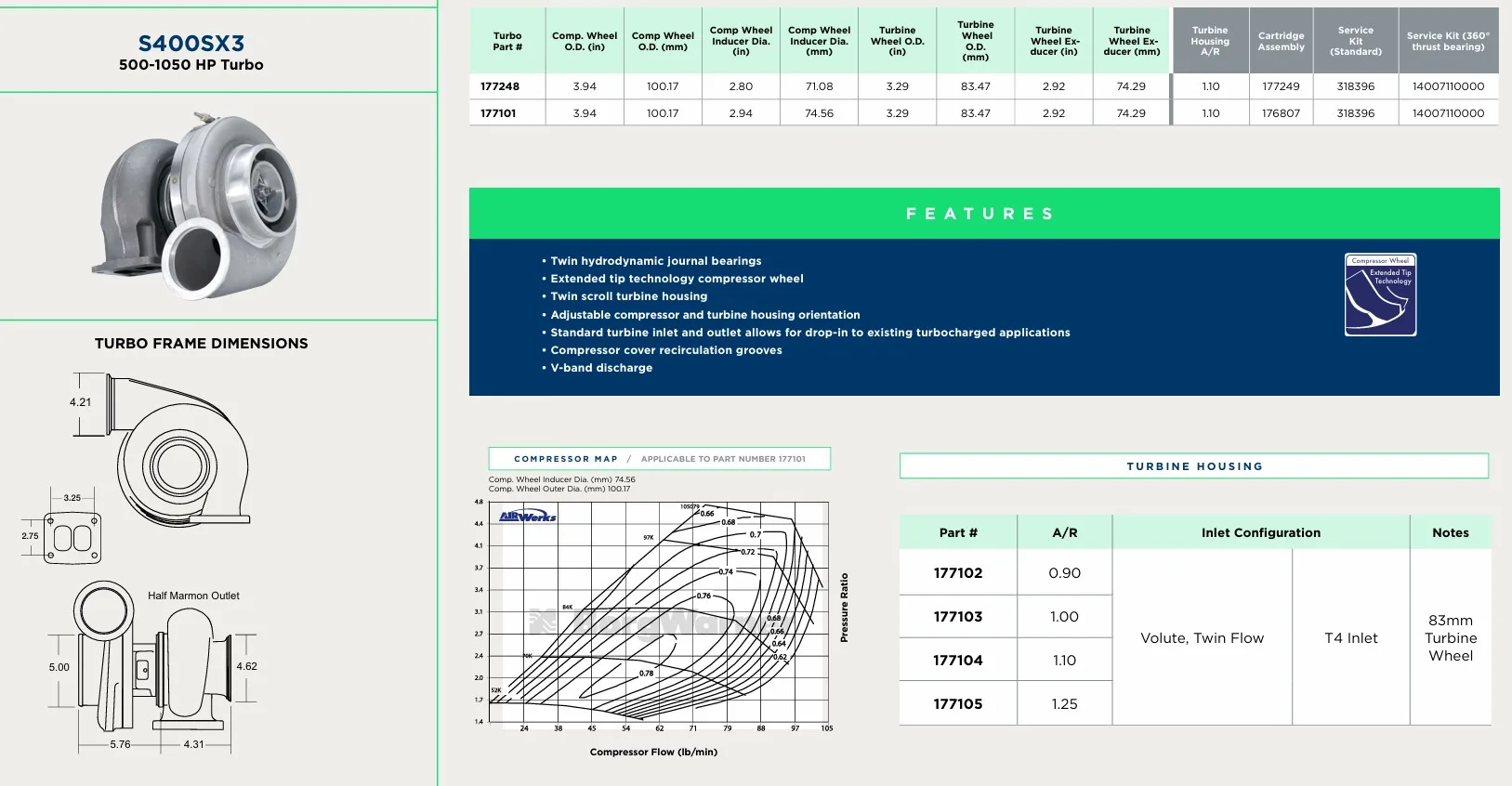Click service kit 318396 in row 177248
Image resolution: width=1512 pixels, height=786 pixels.
[1356, 86]
